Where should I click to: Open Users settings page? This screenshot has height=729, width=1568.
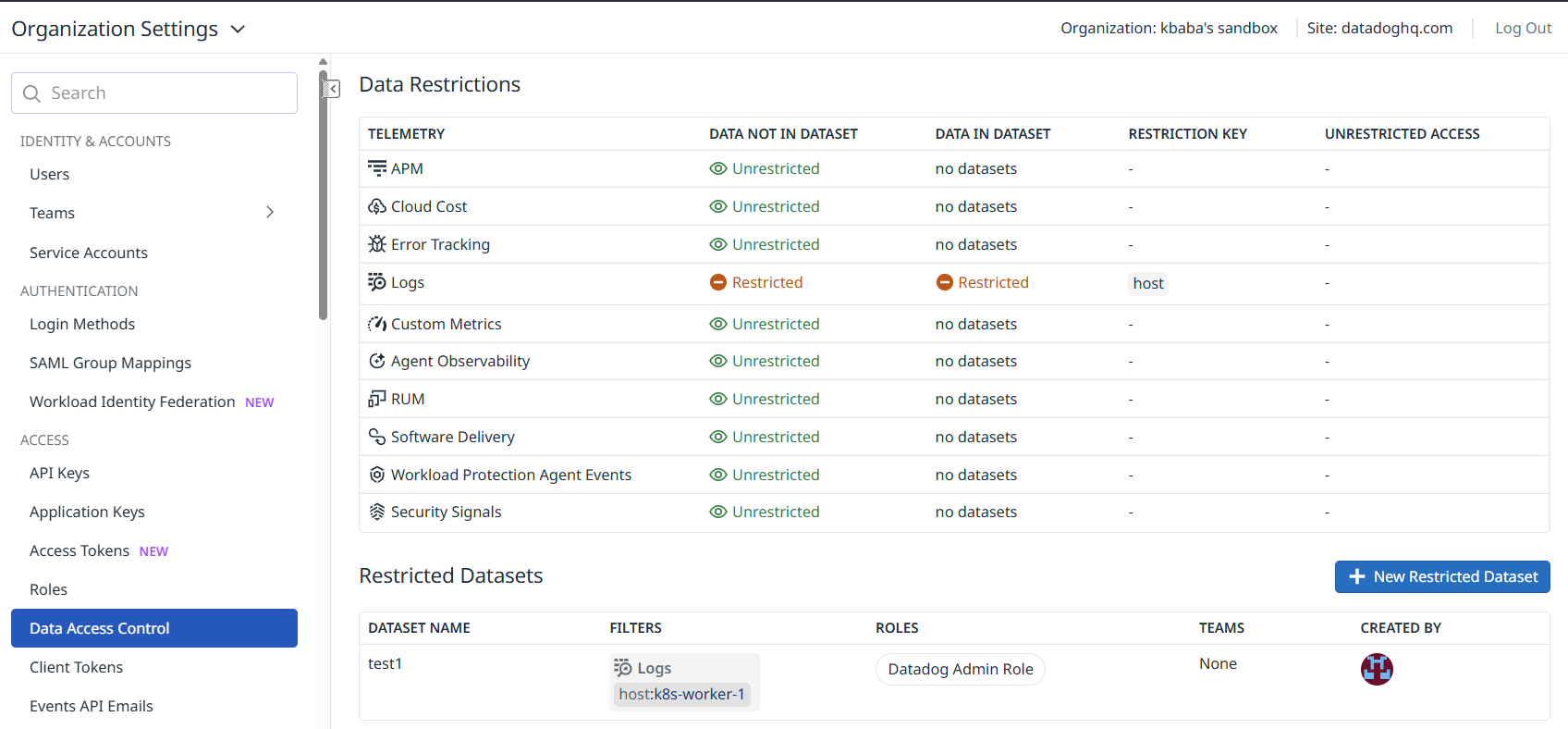[50, 174]
